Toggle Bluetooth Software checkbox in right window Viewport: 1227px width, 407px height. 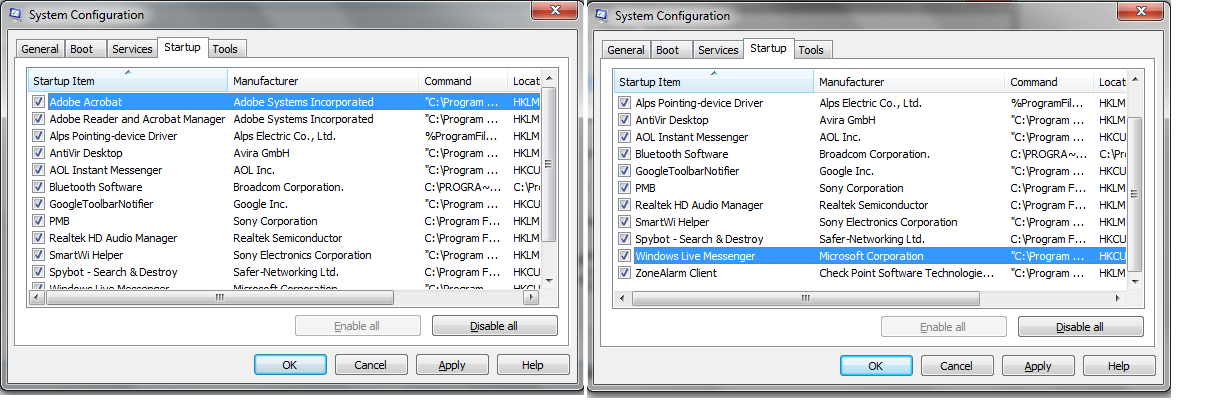(x=625, y=154)
